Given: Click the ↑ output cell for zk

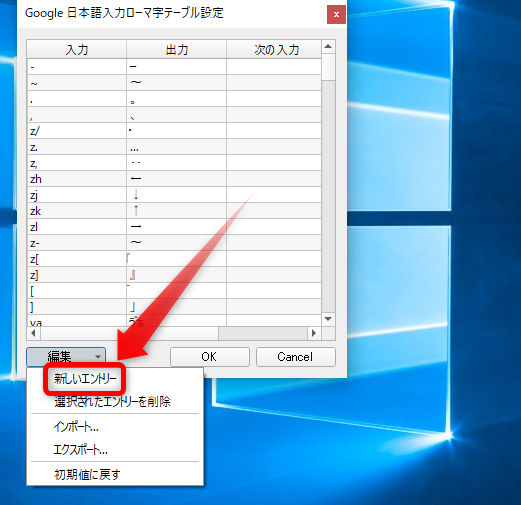Looking at the screenshot, I should (177, 211).
